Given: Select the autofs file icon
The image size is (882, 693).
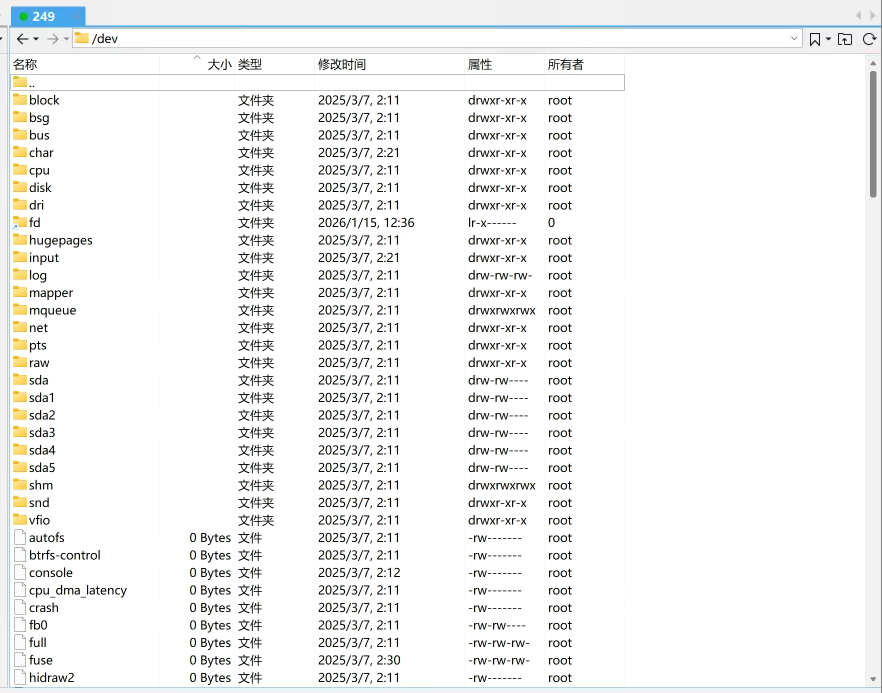Looking at the screenshot, I should (x=20, y=538).
